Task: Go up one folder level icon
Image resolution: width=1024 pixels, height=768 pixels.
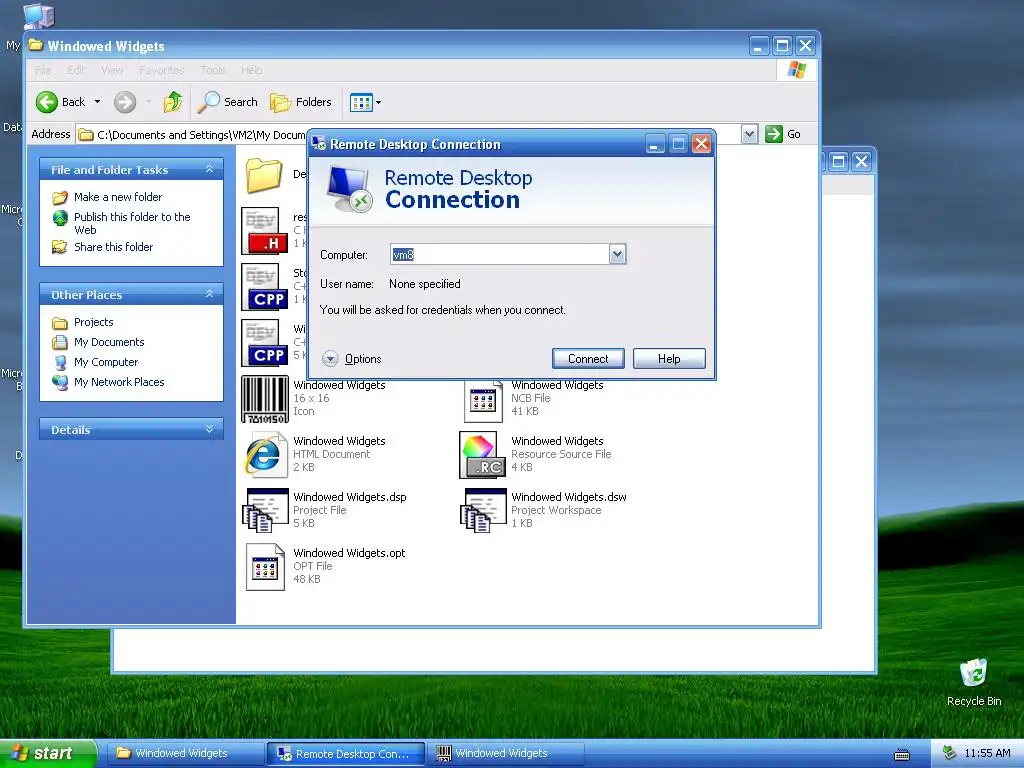Action: [x=173, y=102]
